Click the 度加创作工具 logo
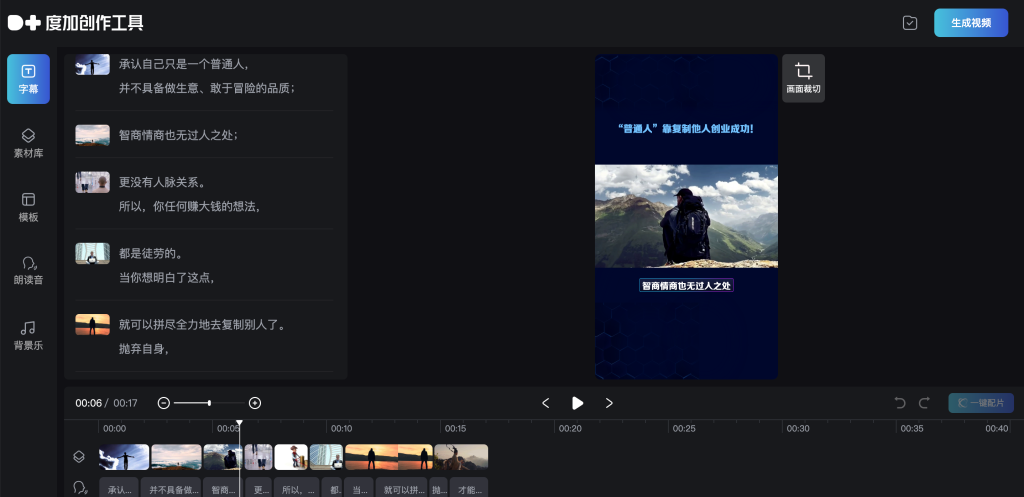 [76, 23]
